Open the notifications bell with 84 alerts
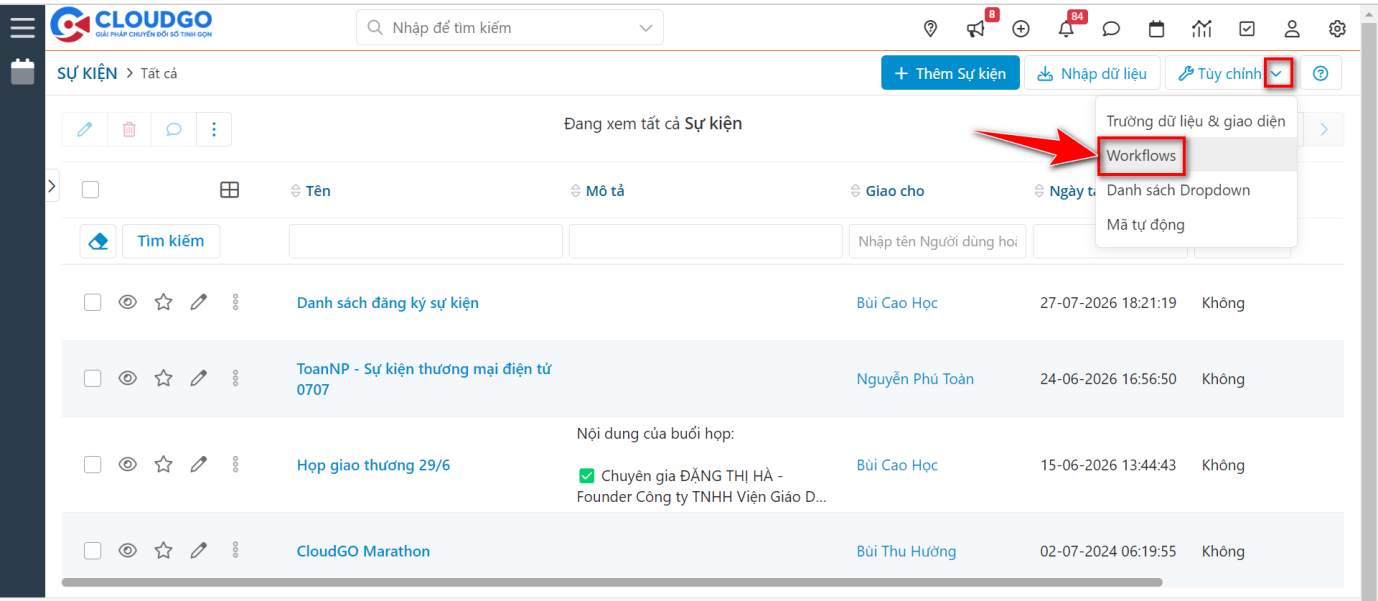The image size is (1378, 601). tap(1066, 29)
